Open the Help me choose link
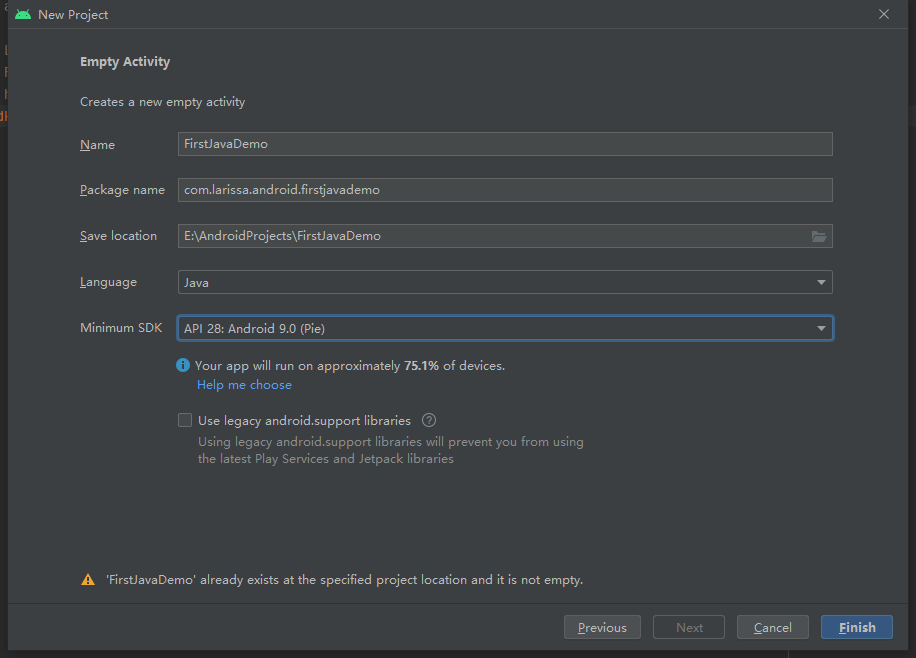 click(x=244, y=385)
